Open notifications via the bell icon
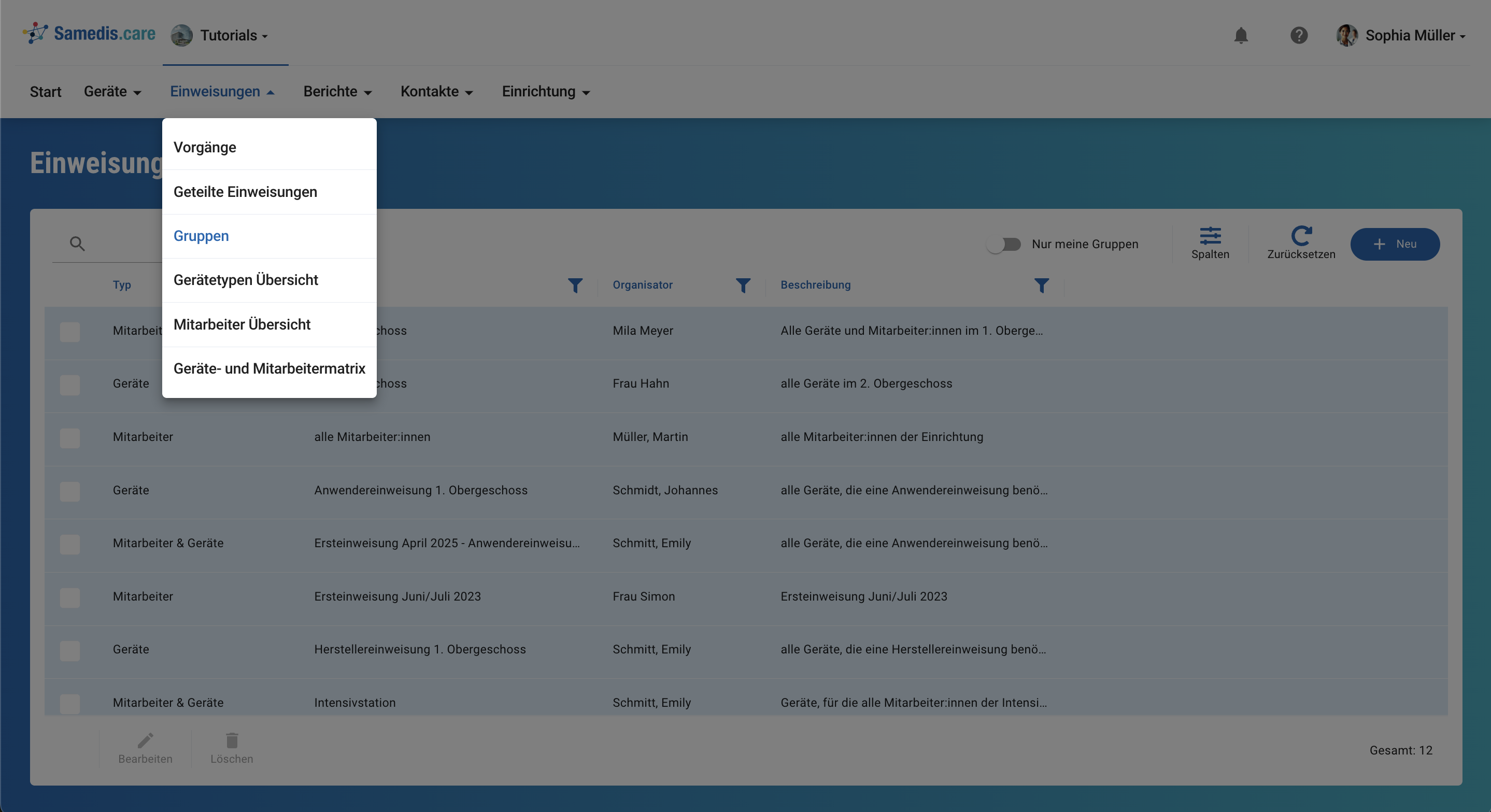Image resolution: width=1491 pixels, height=812 pixels. pyautogui.click(x=1241, y=36)
